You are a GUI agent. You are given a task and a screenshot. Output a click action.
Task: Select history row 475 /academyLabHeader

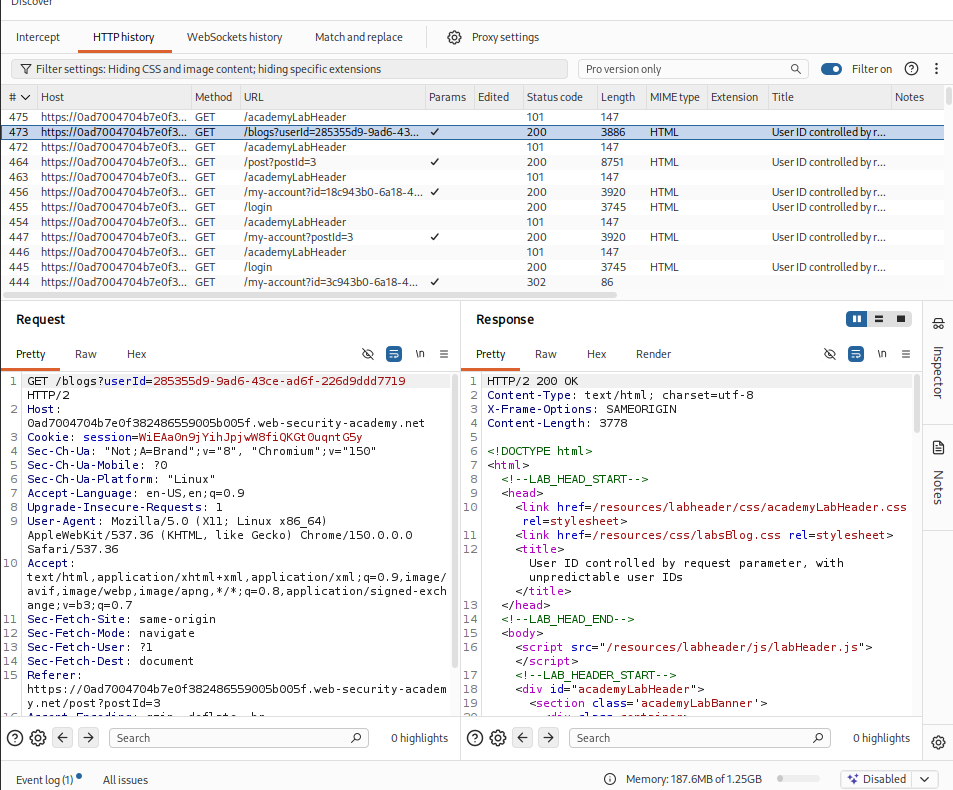pos(473,117)
